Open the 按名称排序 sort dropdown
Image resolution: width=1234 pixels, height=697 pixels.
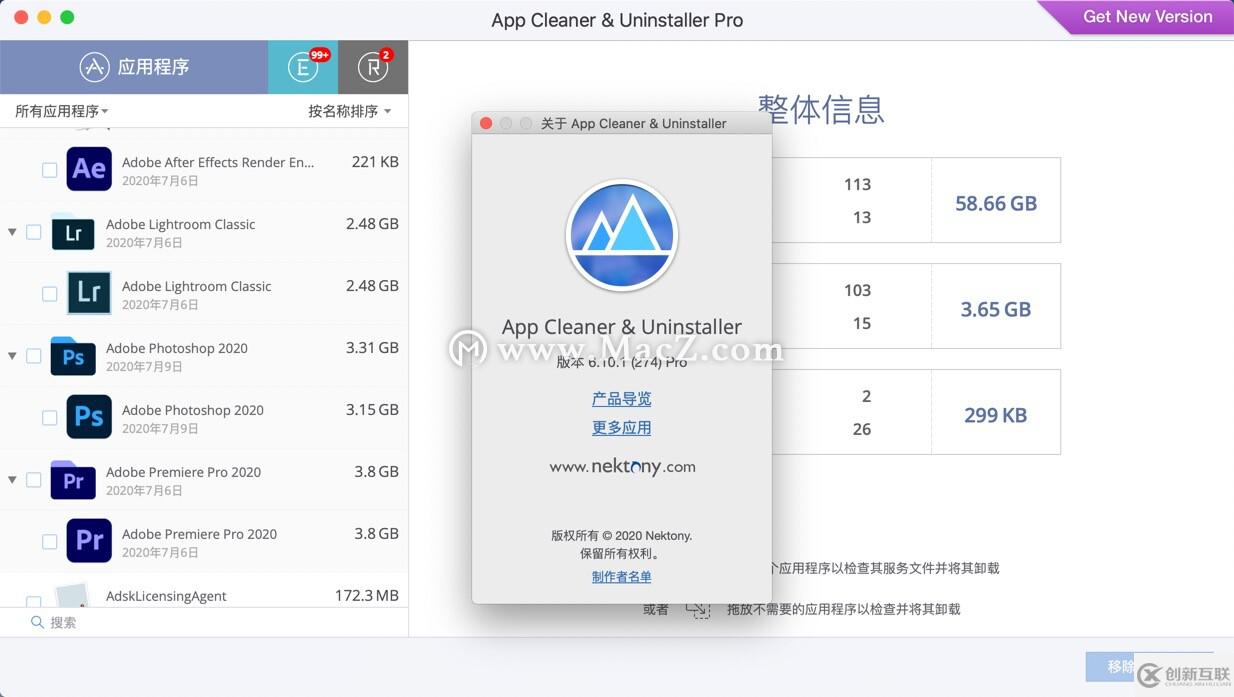pos(349,111)
